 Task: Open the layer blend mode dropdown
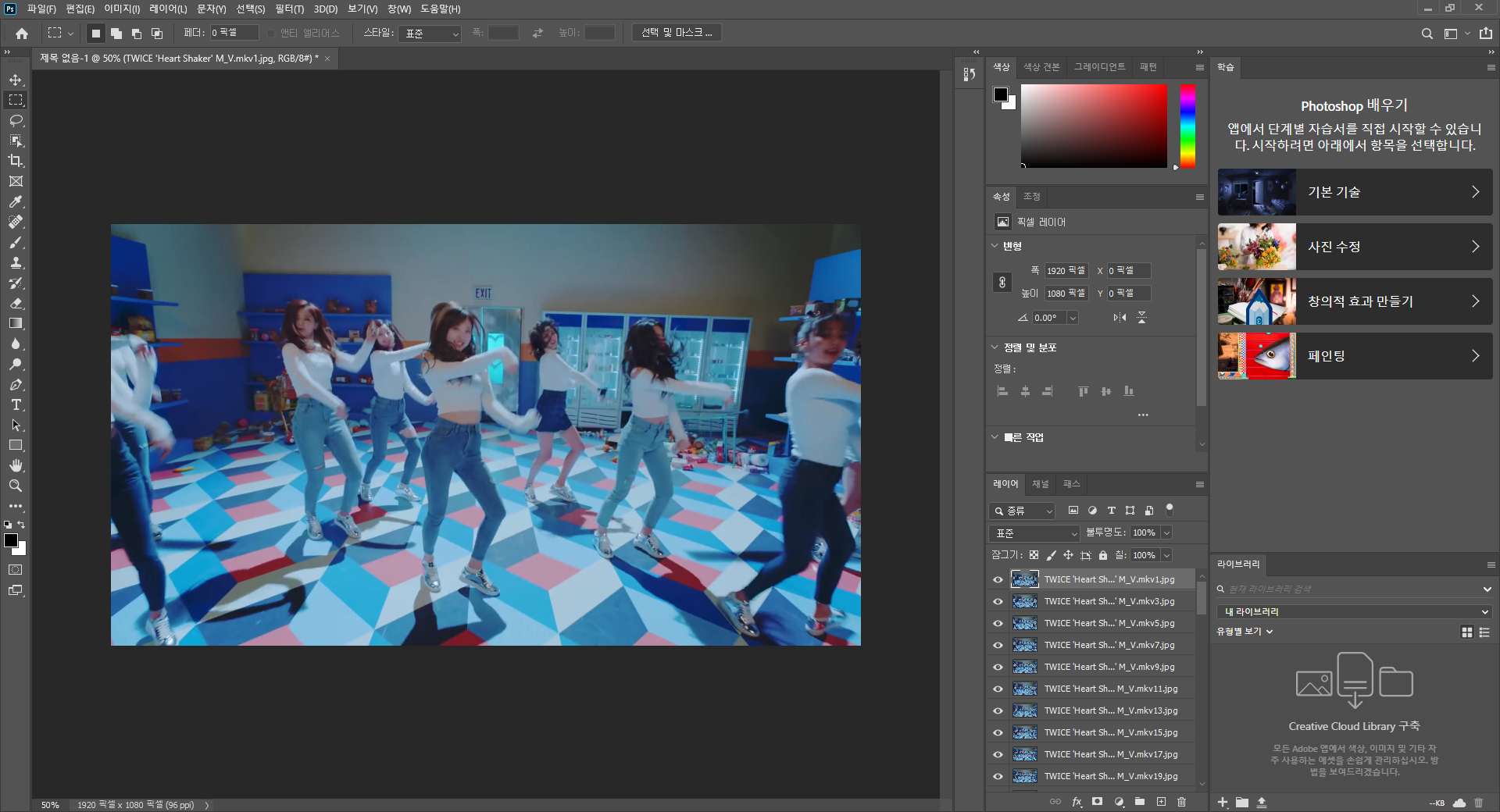[x=1034, y=532]
